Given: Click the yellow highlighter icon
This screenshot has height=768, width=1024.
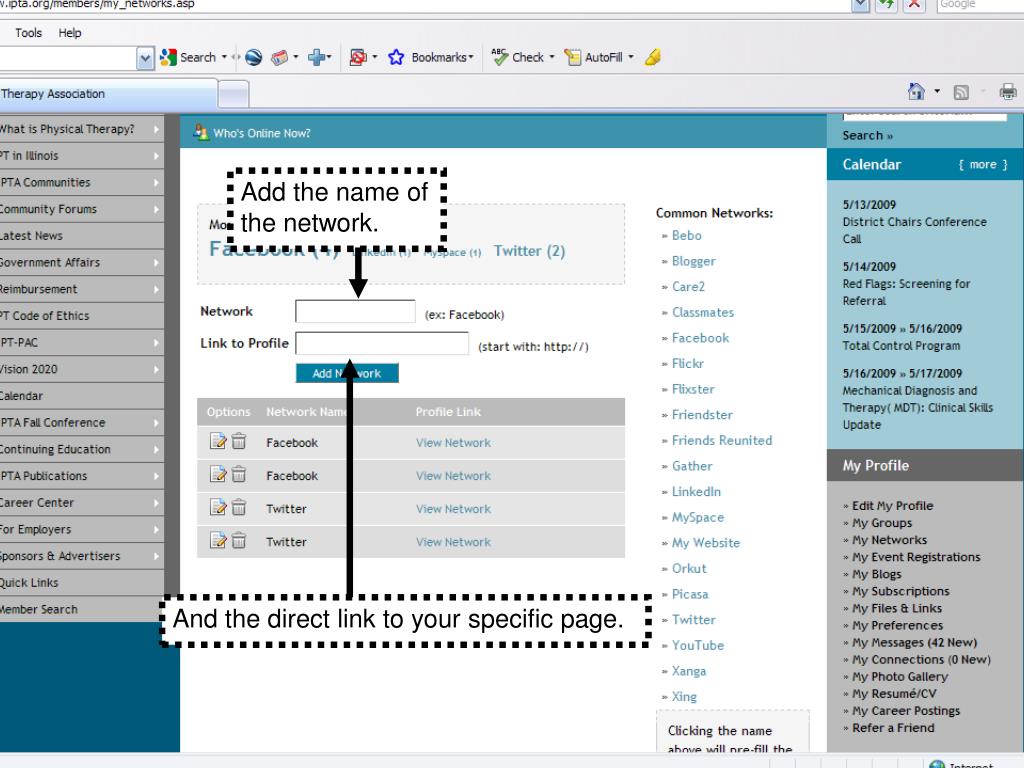Looking at the screenshot, I should tap(652, 57).
